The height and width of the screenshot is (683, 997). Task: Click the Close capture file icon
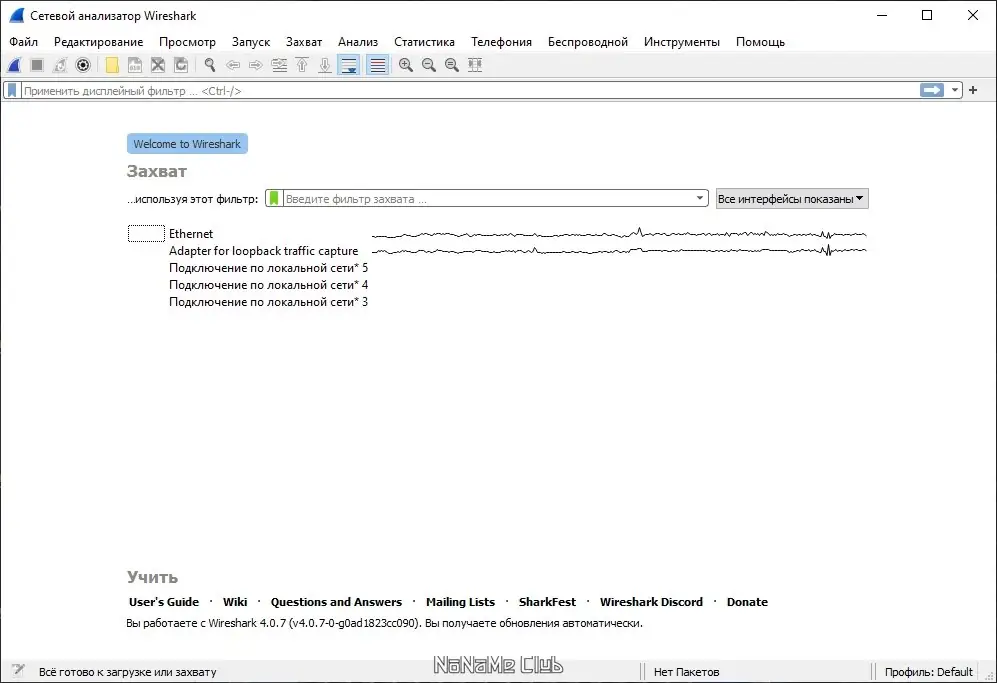(x=158, y=65)
